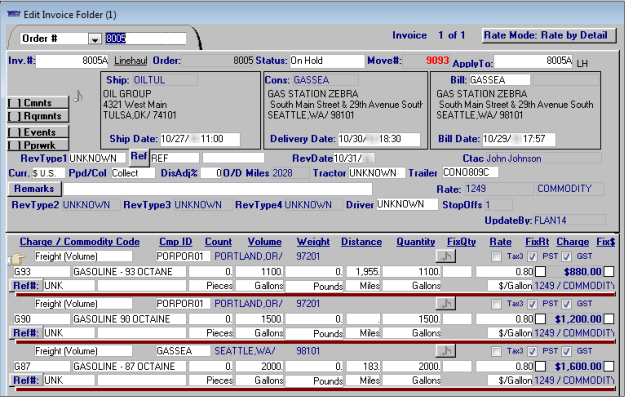
Task: Click the note icon beside the Cmnts button
Action: 78,96
